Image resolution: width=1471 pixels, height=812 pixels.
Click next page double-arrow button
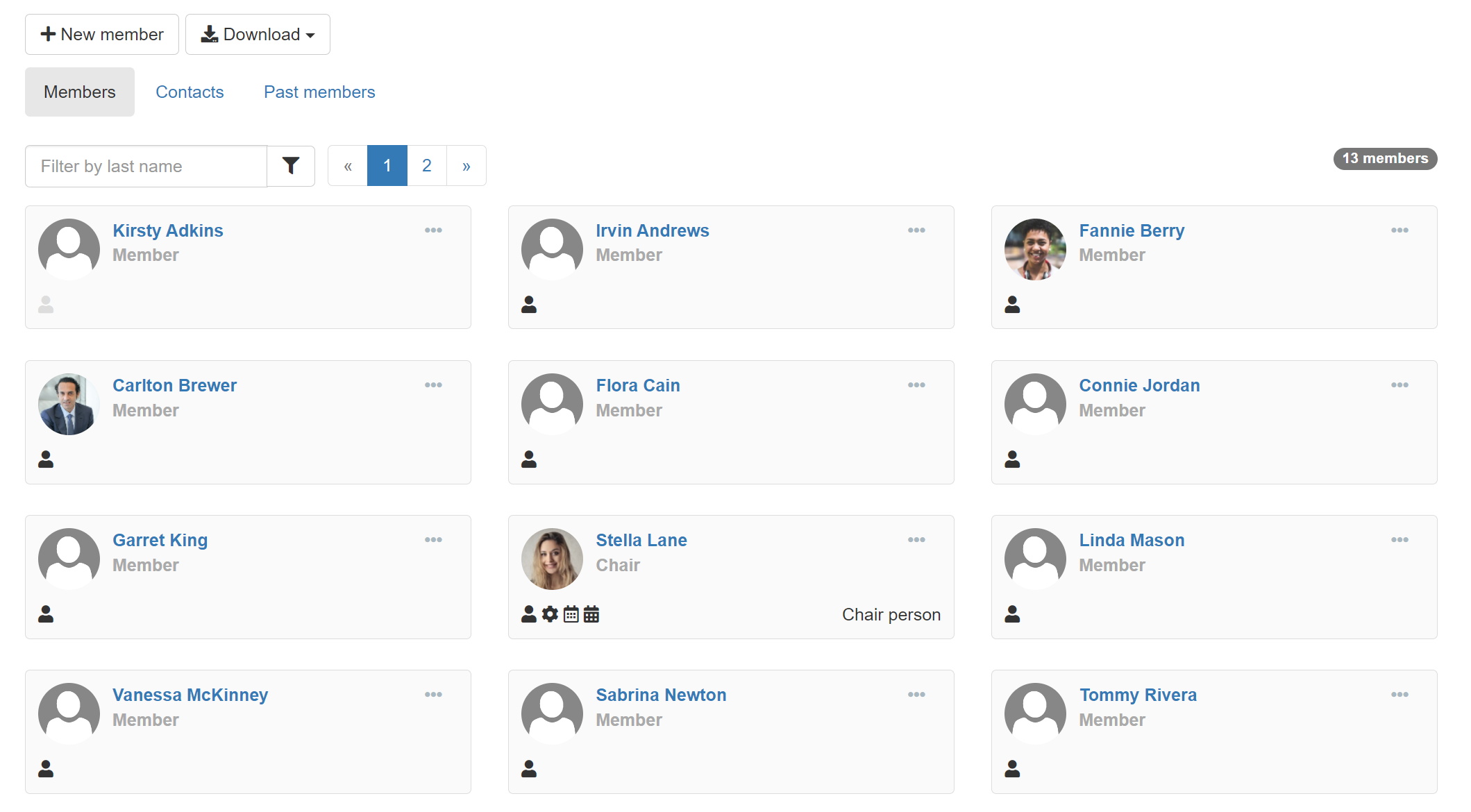[466, 166]
